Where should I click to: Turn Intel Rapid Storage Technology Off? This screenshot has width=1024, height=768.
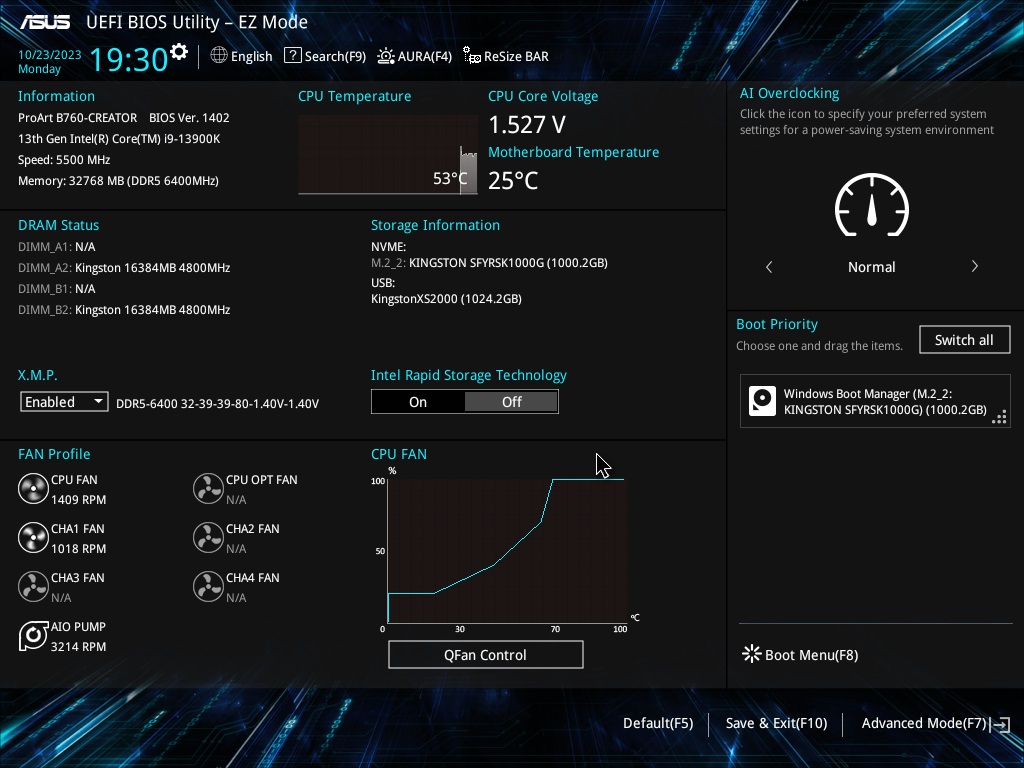point(511,402)
